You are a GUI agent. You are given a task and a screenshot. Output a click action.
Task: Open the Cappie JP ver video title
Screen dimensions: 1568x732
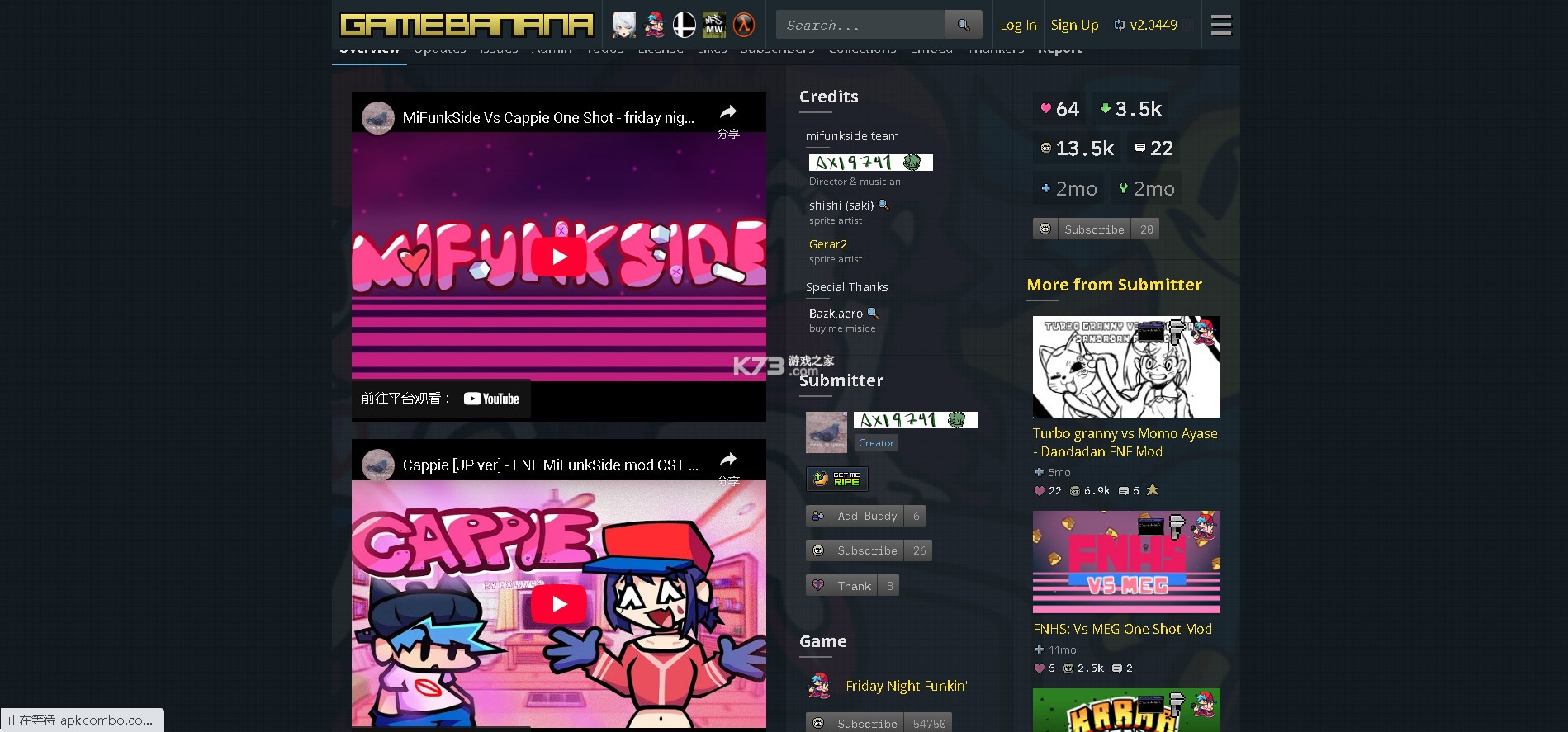click(x=551, y=465)
